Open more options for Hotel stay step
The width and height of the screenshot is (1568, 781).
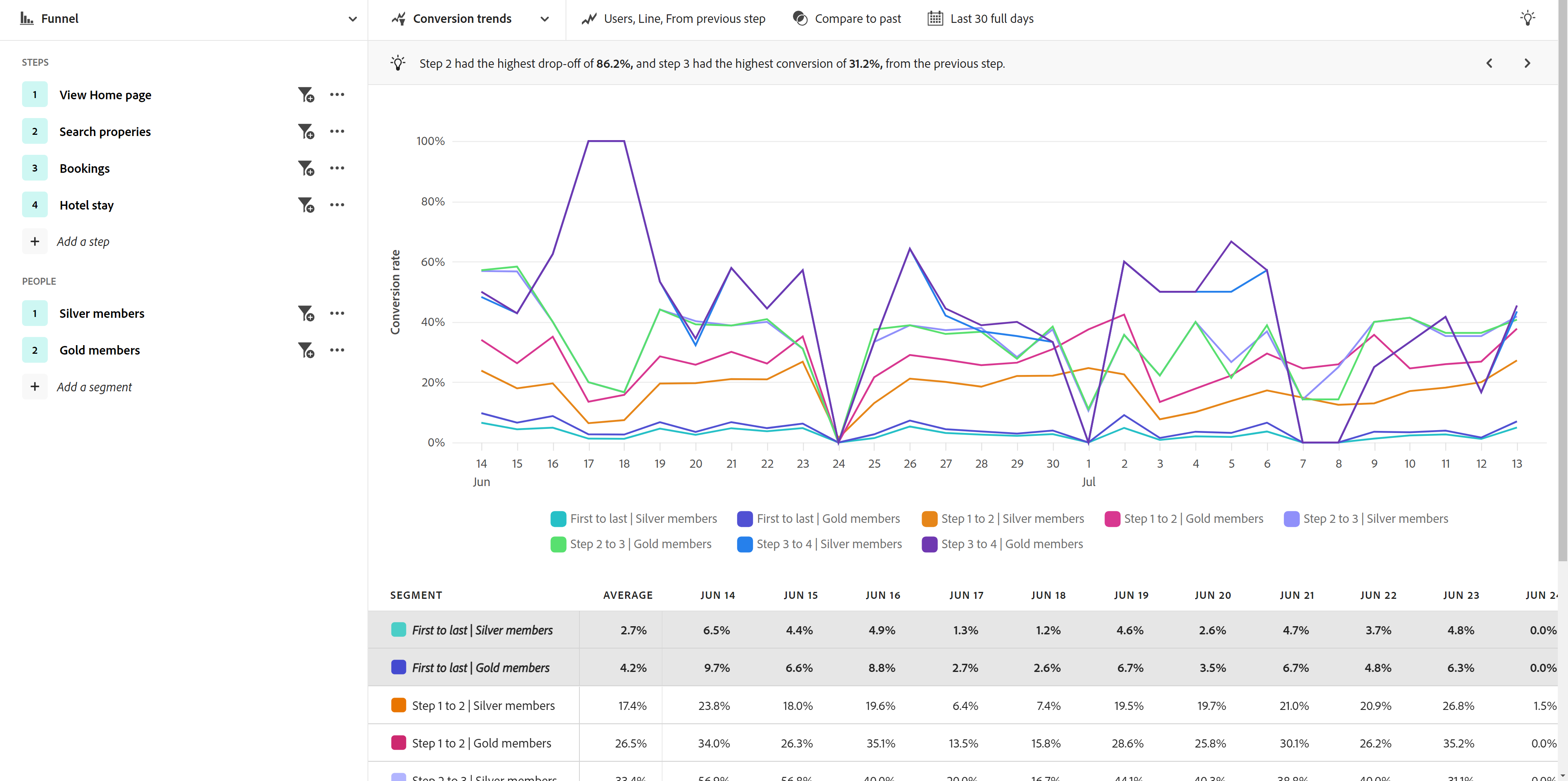click(336, 205)
